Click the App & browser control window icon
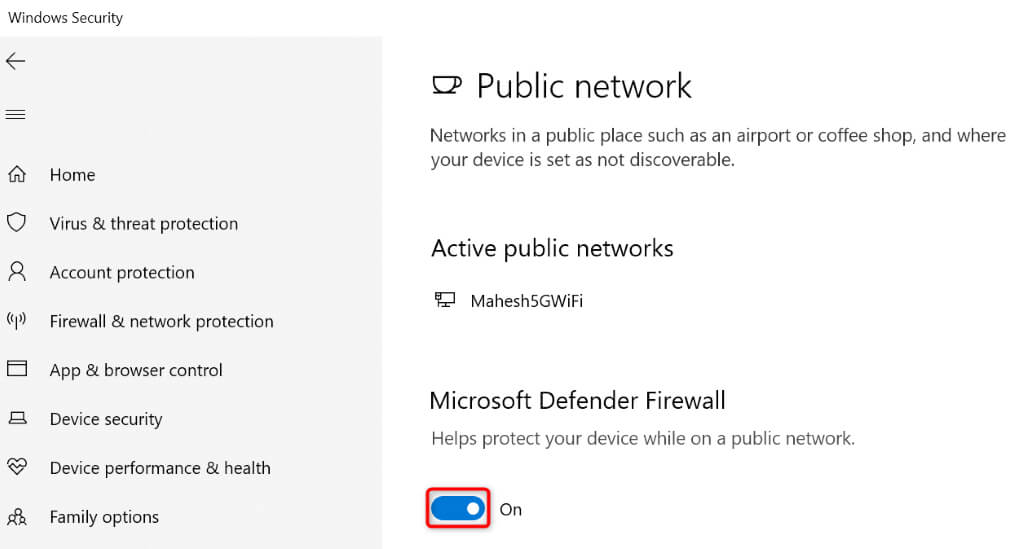Viewport: 1024px width, 549px height. tap(17, 369)
